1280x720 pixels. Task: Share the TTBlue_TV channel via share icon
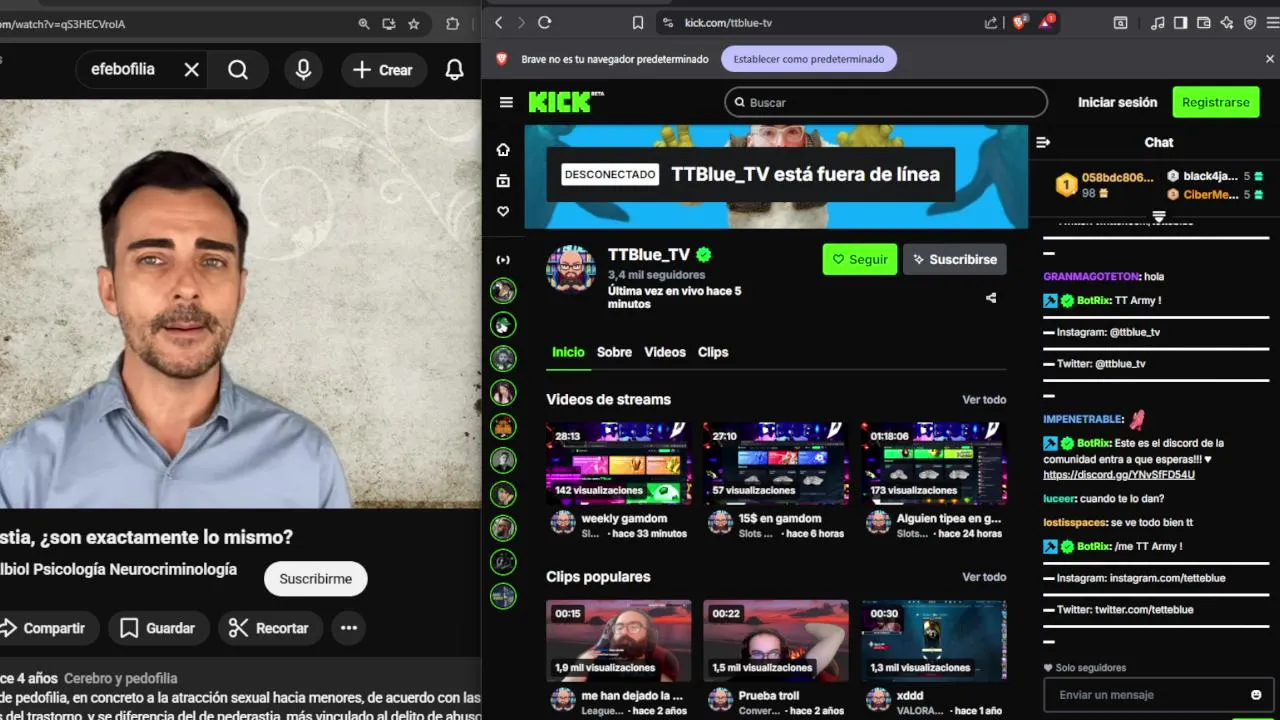pos(991,298)
